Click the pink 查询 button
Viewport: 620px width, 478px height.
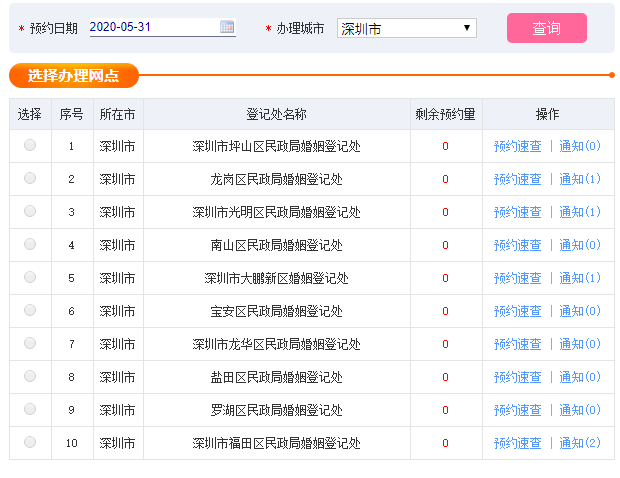546,28
